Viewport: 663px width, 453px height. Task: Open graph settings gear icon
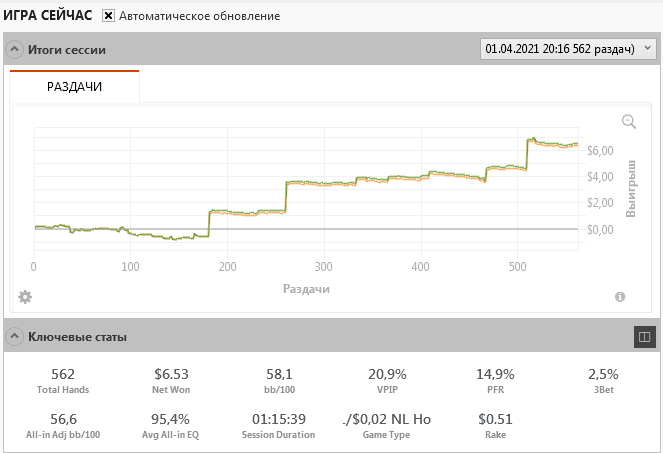[x=25, y=297]
